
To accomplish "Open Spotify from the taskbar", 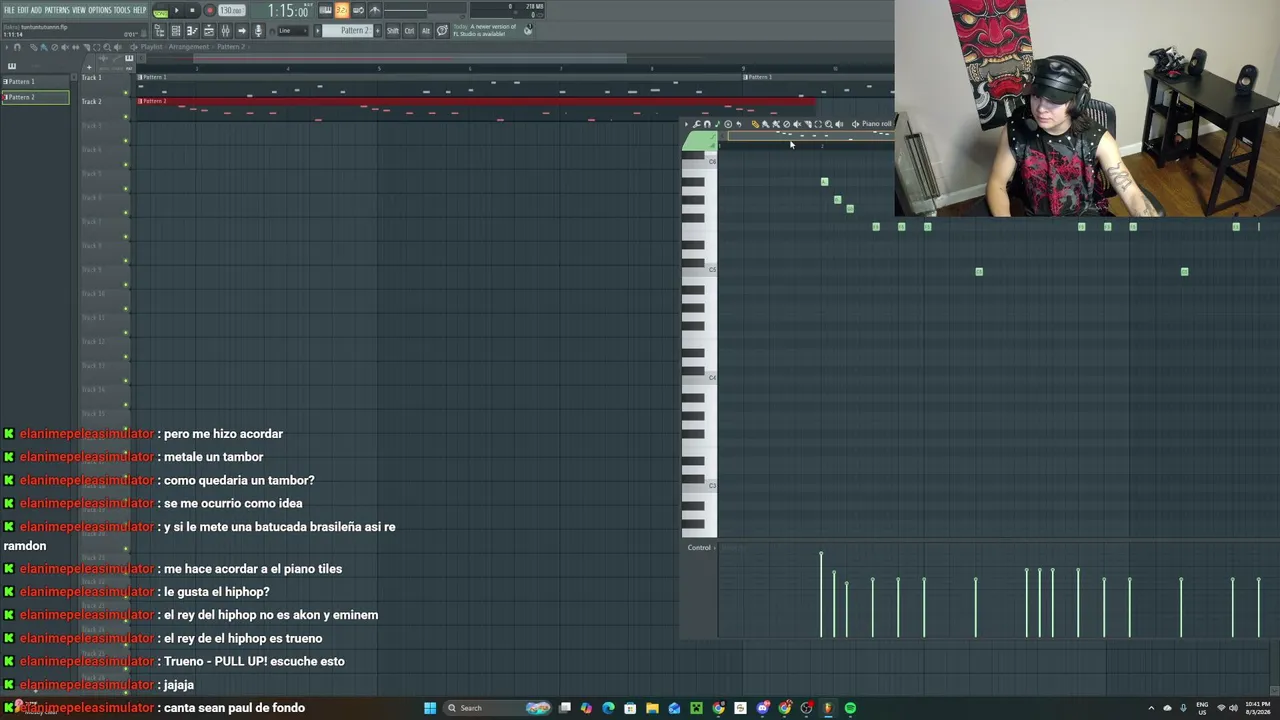I will coord(850,708).
